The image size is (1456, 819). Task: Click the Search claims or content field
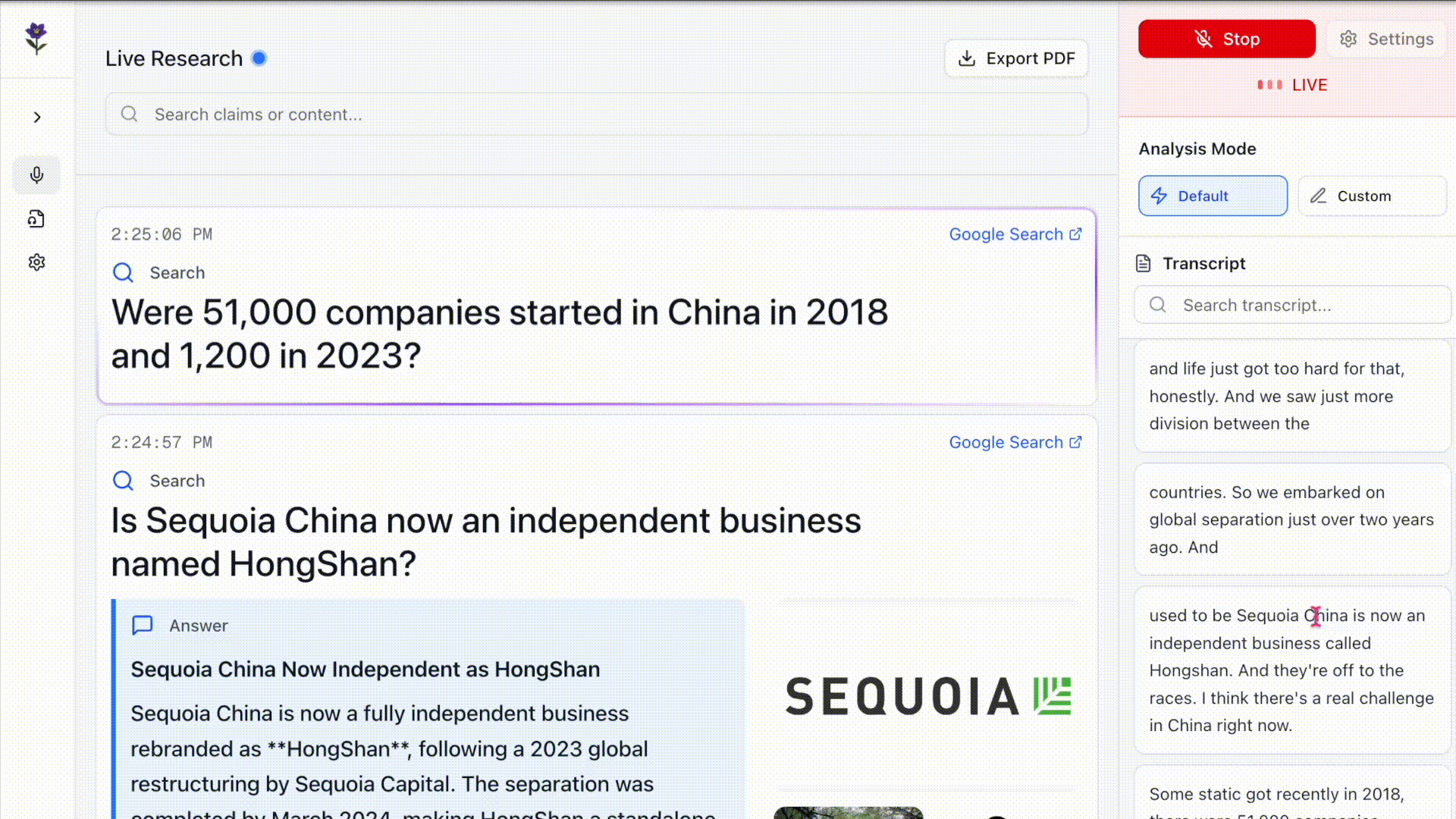[596, 115]
